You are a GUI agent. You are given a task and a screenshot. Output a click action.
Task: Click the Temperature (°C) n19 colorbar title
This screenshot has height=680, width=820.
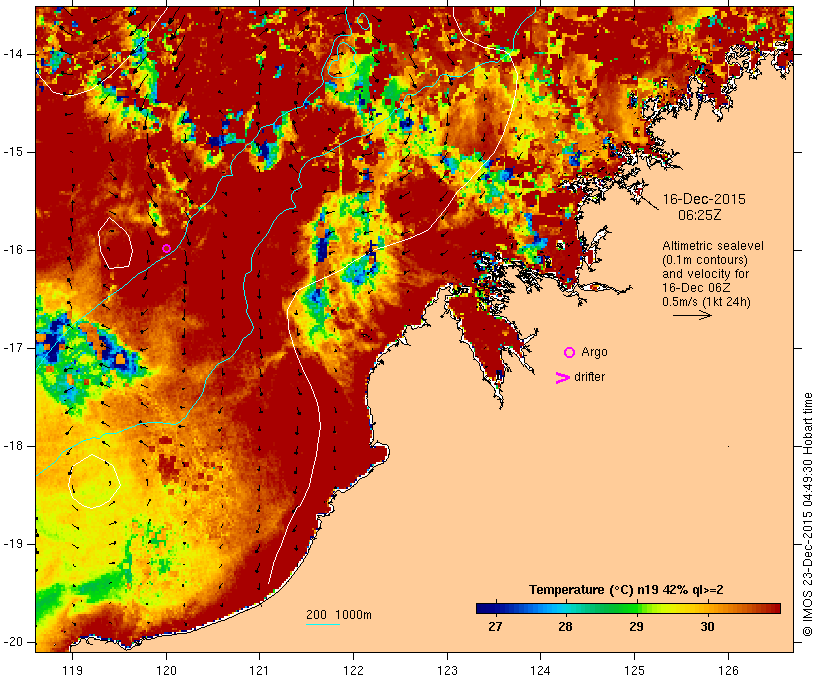[x=626, y=590]
